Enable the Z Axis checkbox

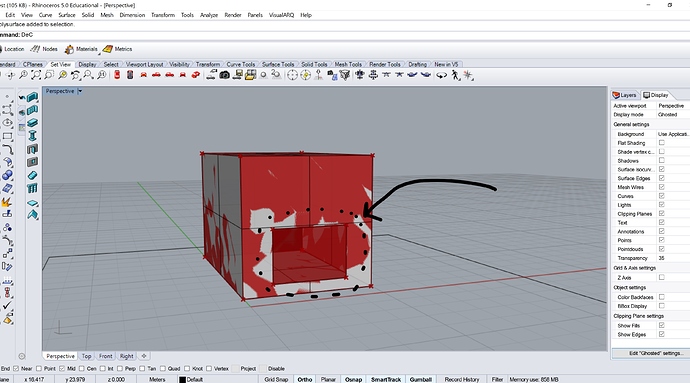pyautogui.click(x=661, y=277)
